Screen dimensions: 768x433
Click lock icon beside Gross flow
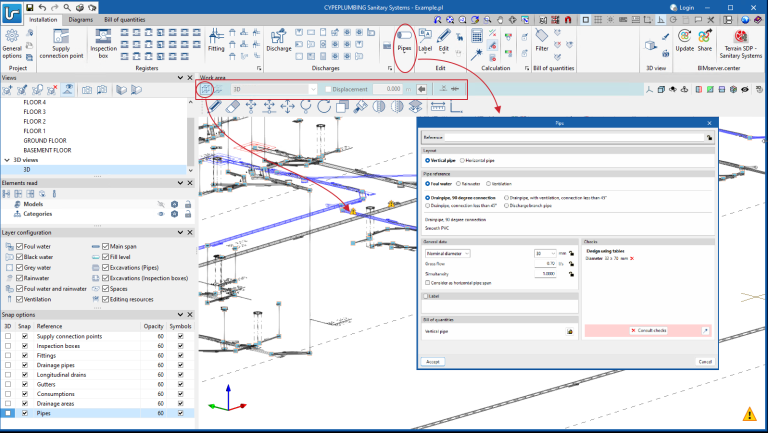(x=571, y=264)
